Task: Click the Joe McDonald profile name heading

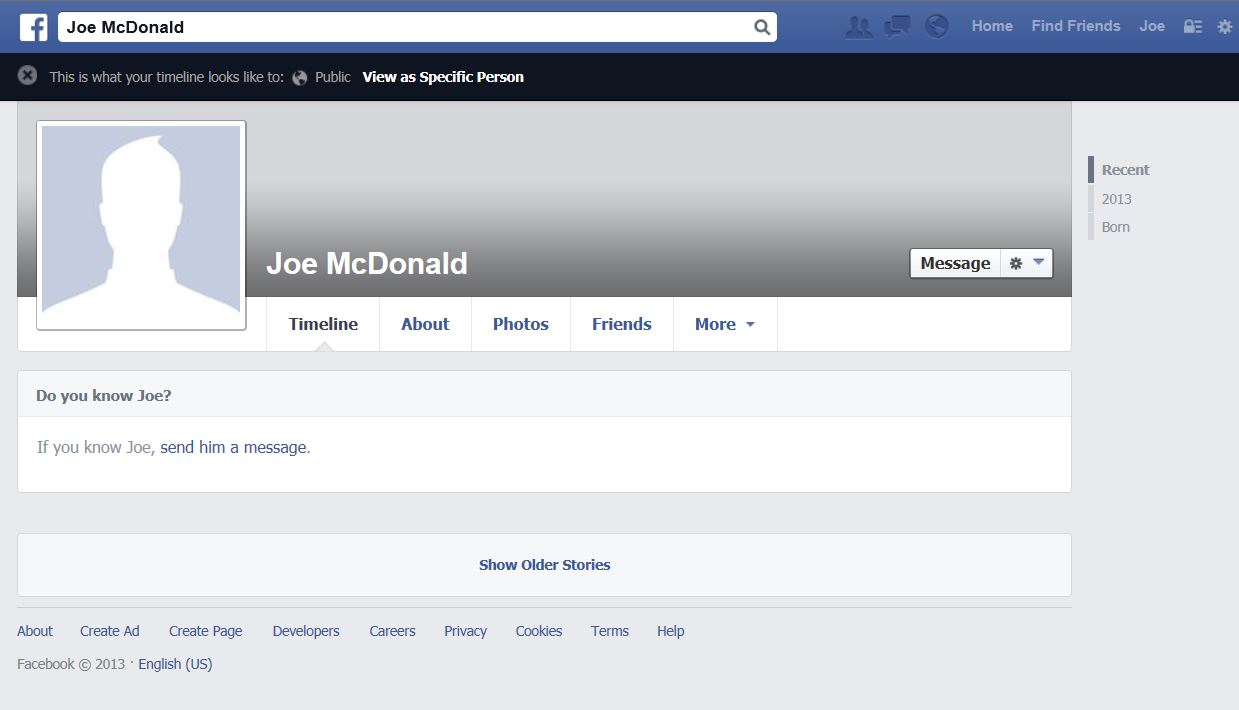Action: tap(367, 263)
